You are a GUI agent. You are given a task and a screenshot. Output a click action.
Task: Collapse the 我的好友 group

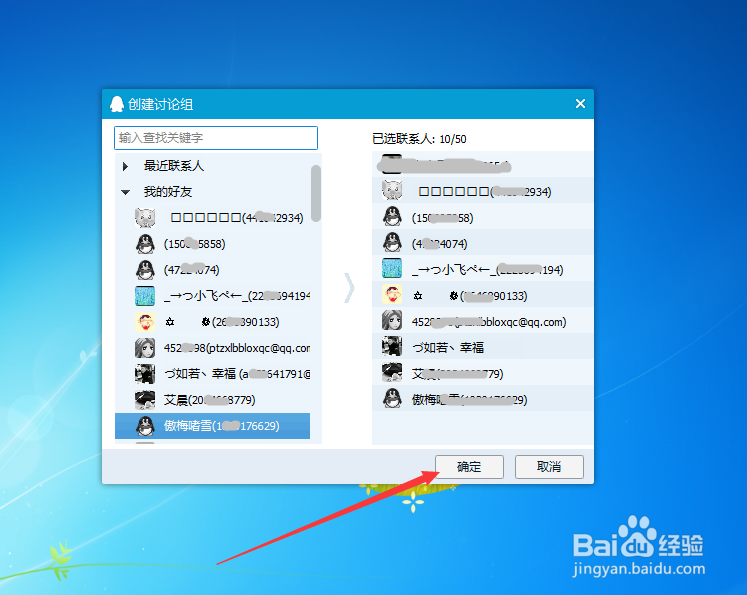pyautogui.click(x=126, y=192)
